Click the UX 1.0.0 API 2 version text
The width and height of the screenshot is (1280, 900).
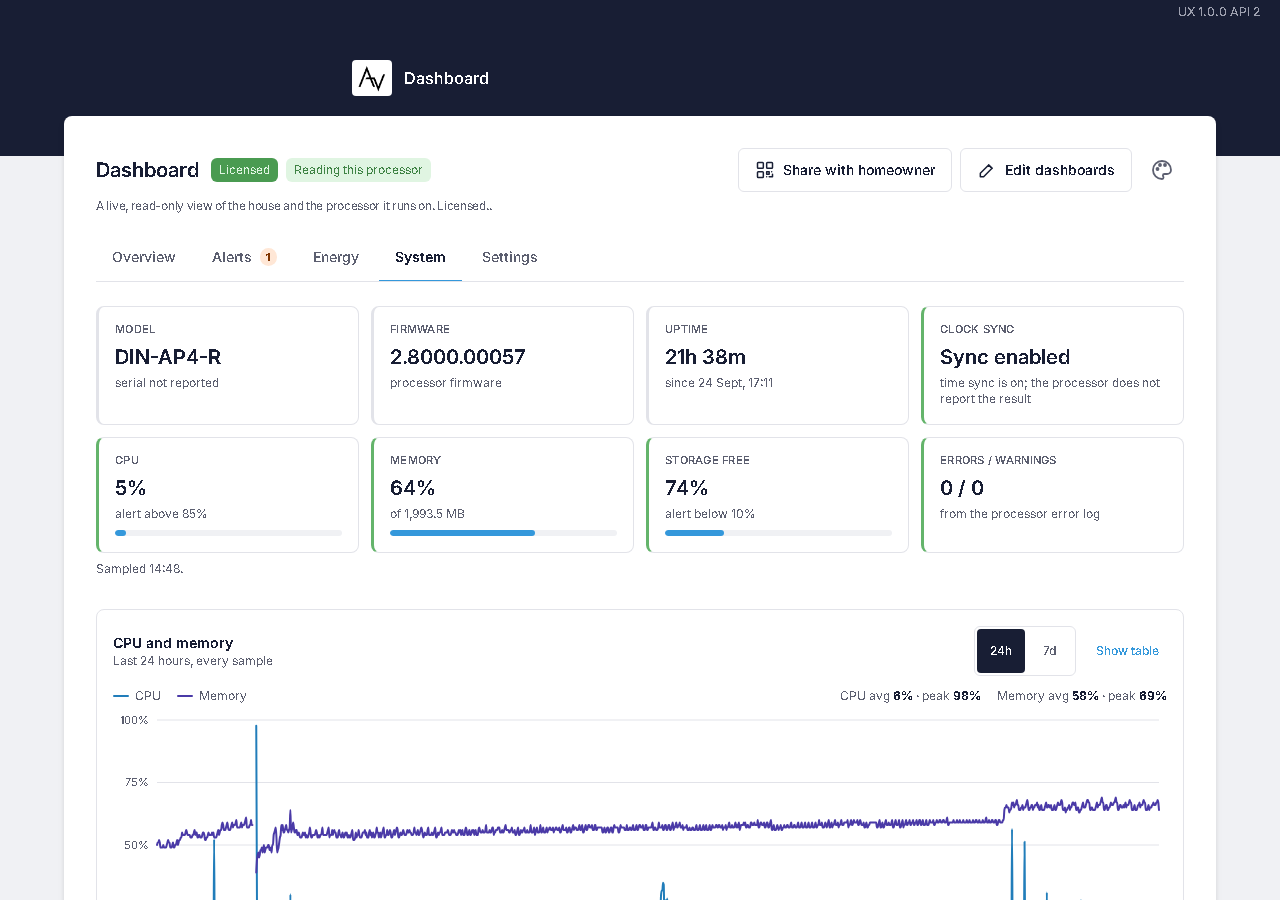pos(1219,12)
